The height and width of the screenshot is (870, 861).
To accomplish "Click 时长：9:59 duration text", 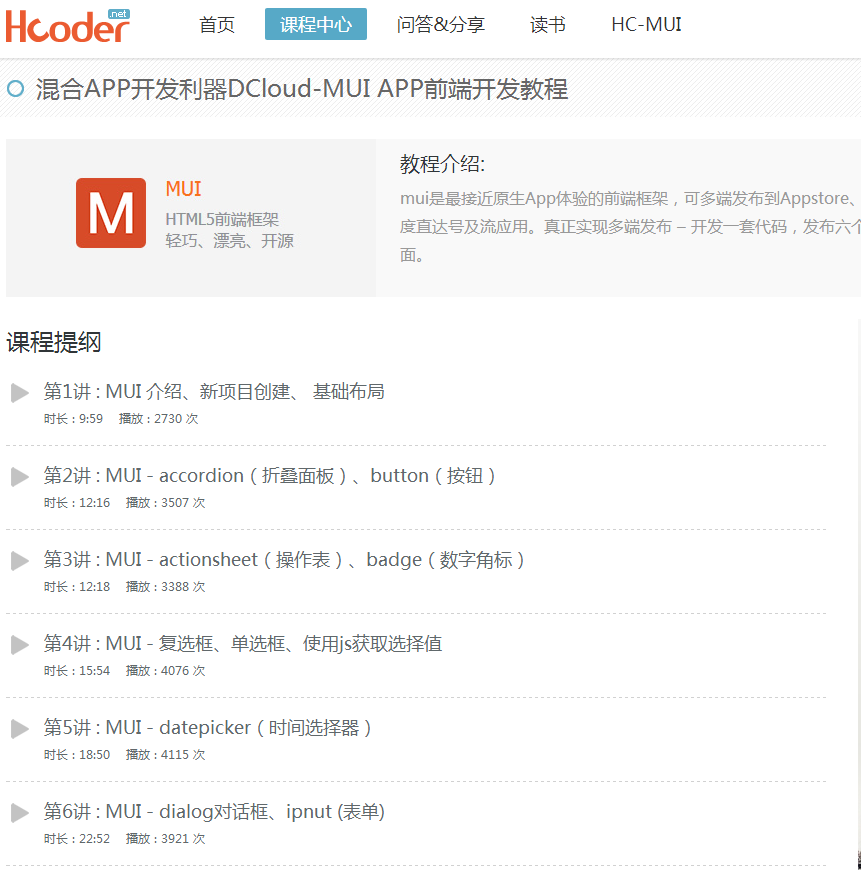I will [x=73, y=418].
